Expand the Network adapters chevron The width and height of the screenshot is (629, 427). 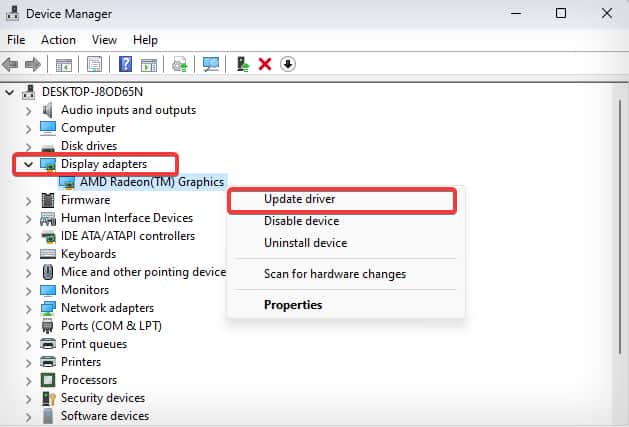(28, 309)
